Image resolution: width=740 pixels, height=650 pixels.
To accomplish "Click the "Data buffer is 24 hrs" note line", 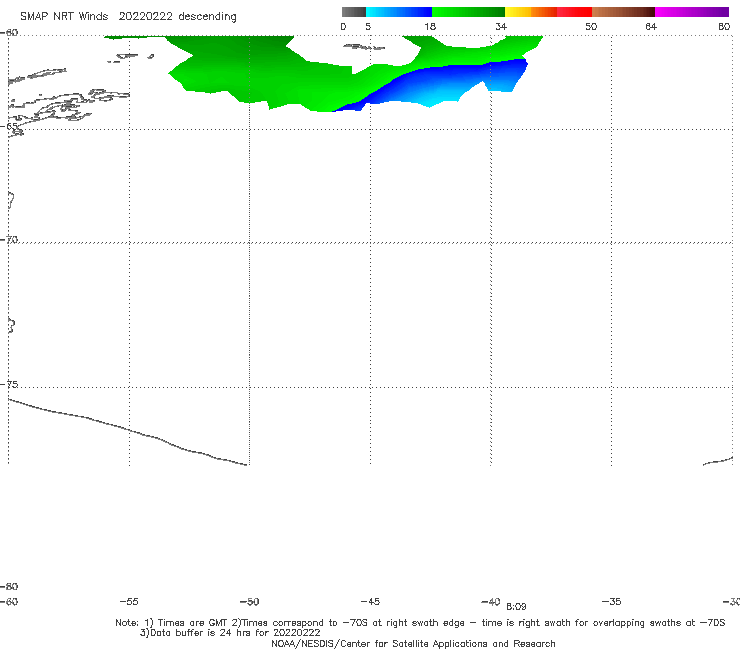I will click(x=230, y=633).
